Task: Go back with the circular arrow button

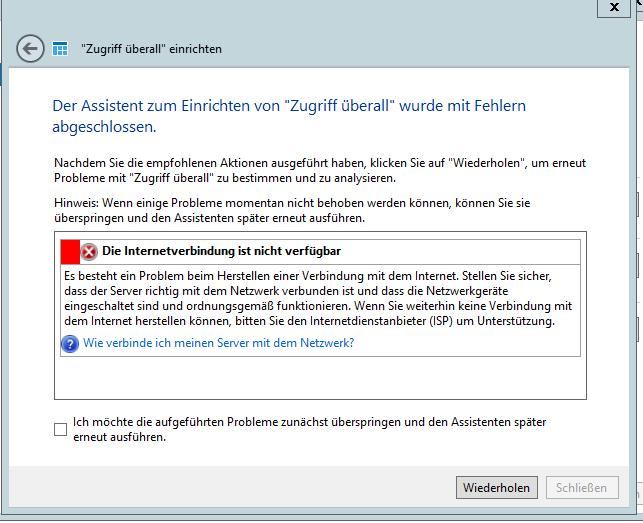Action: [30, 48]
